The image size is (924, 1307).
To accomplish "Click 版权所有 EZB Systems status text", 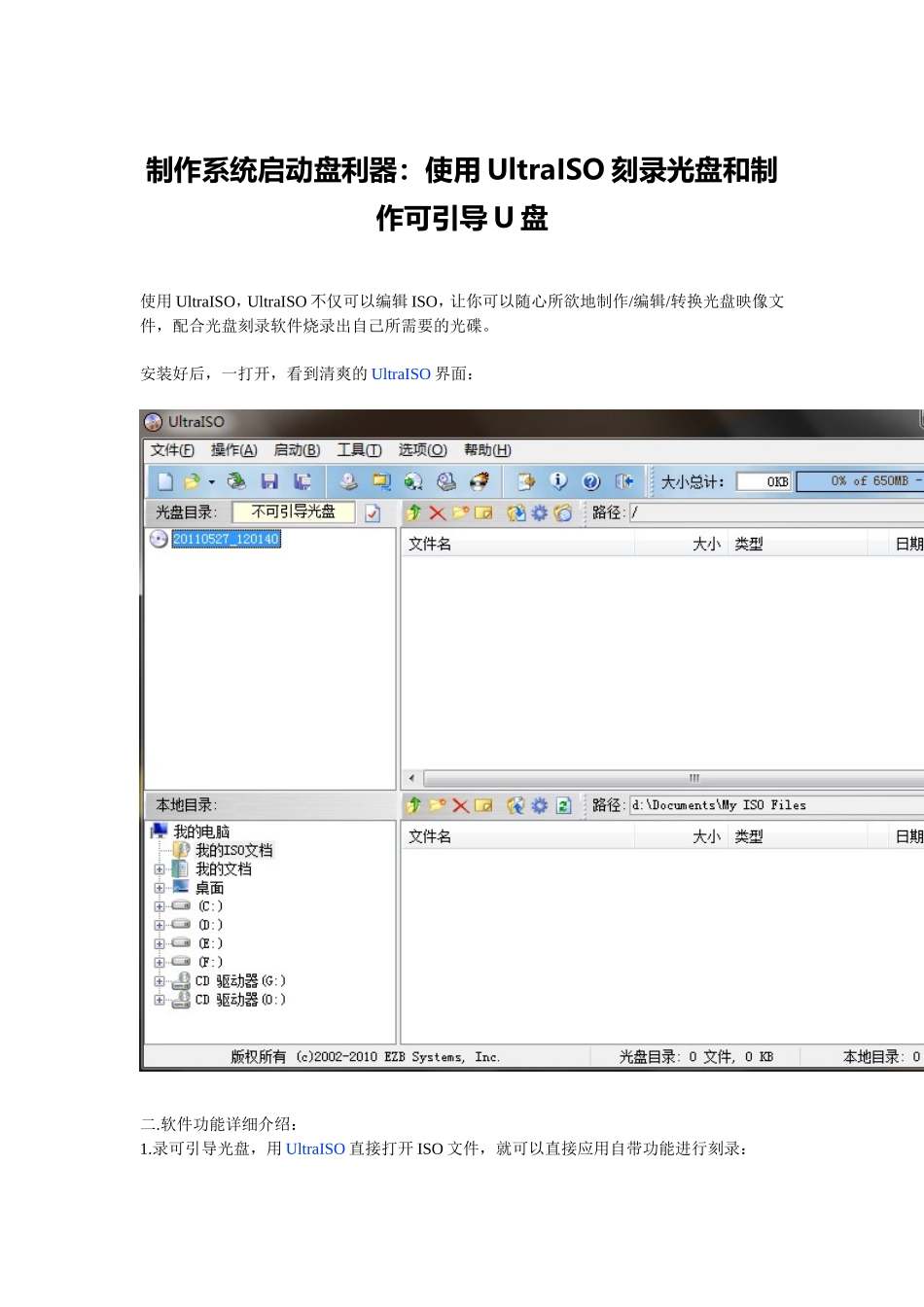I will tap(366, 1057).
